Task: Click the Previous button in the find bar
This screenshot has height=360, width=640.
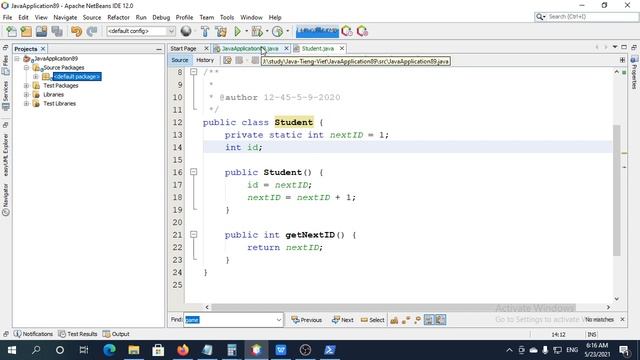Action: pos(307,320)
